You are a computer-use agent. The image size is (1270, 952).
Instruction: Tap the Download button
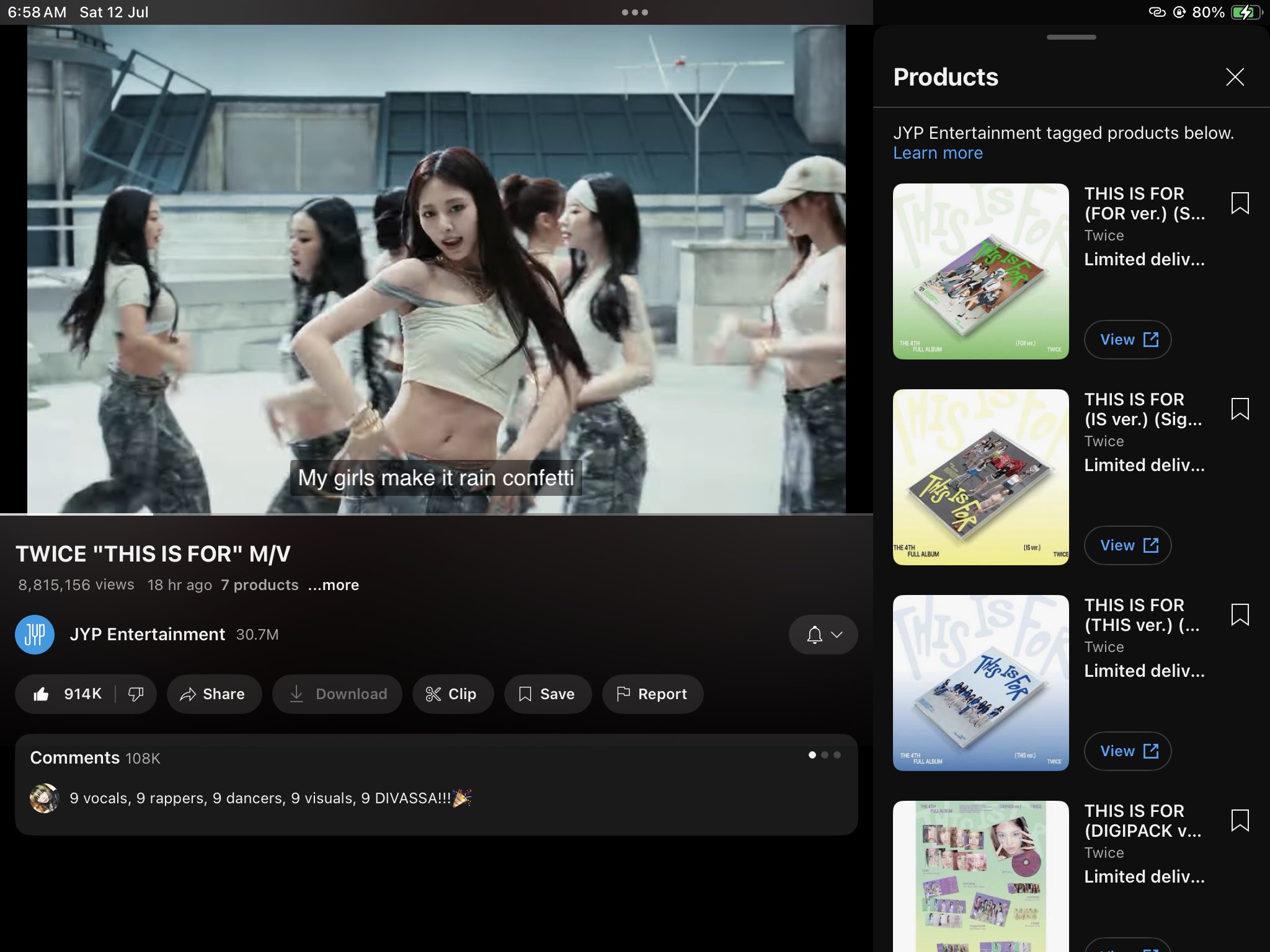coord(338,694)
